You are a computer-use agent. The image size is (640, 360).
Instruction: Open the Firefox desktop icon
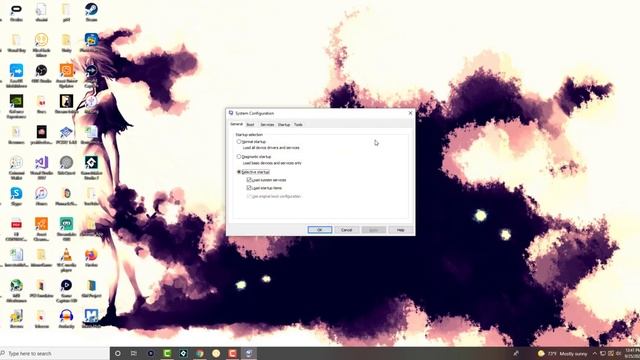[91, 258]
